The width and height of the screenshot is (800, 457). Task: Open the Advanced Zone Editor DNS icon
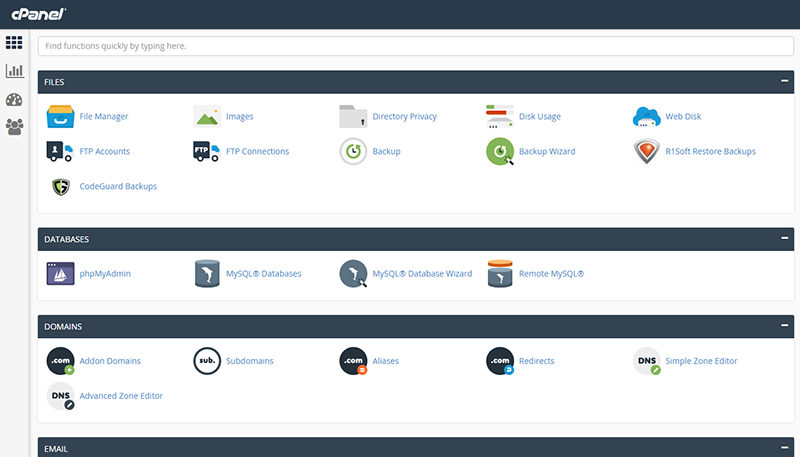[x=60, y=396]
